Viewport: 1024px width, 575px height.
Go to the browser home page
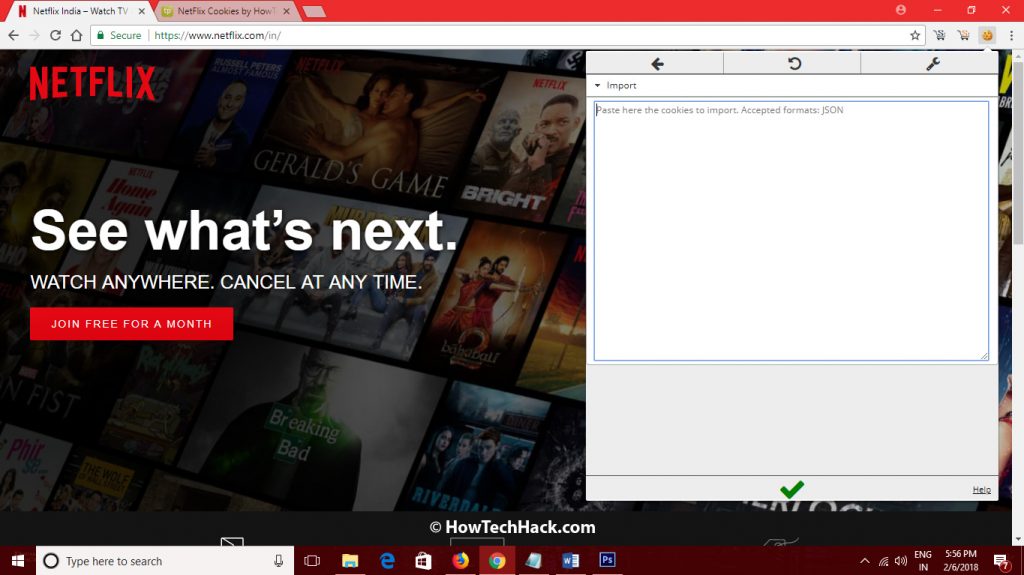76,35
